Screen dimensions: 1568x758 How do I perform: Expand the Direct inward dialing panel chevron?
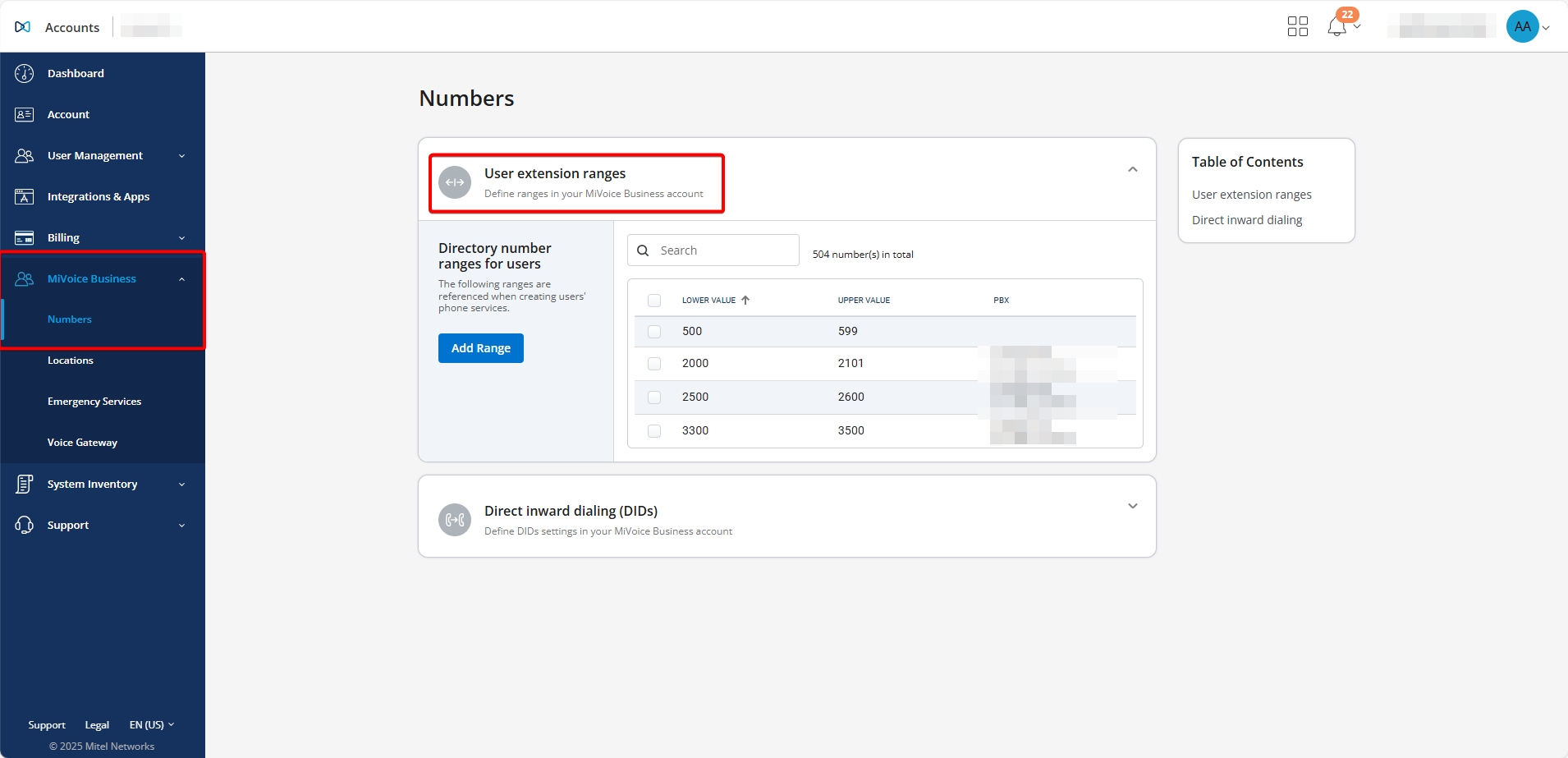click(x=1133, y=506)
